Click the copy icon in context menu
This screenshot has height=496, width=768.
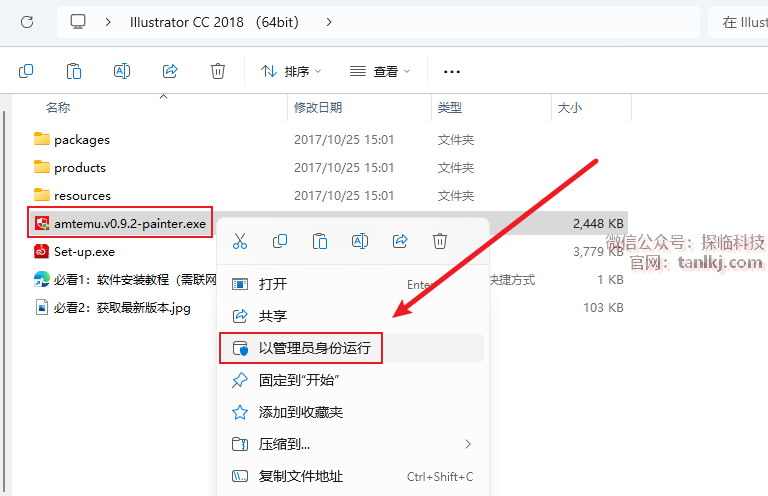(280, 241)
